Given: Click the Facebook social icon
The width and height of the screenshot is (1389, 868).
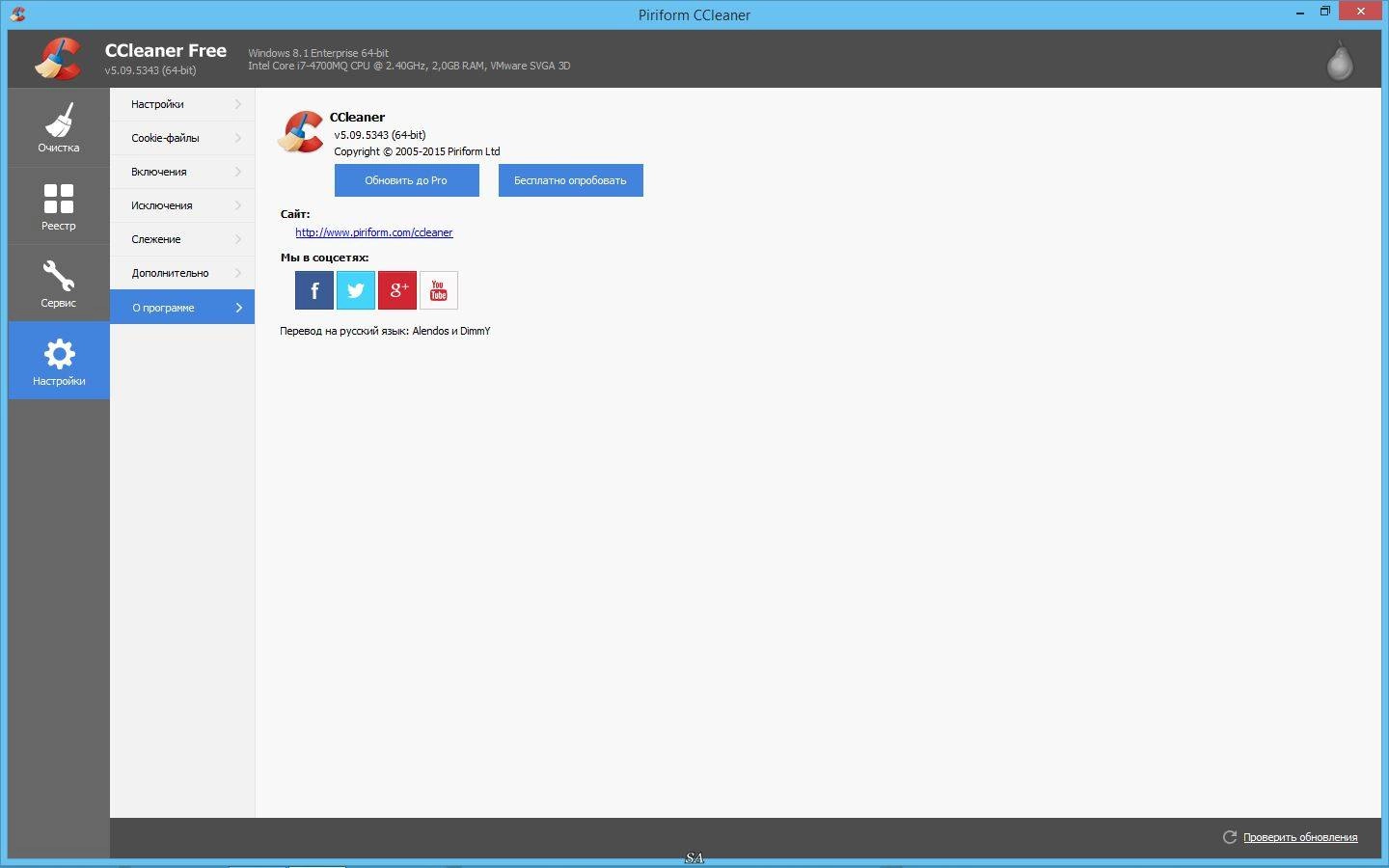Looking at the screenshot, I should click(314, 290).
